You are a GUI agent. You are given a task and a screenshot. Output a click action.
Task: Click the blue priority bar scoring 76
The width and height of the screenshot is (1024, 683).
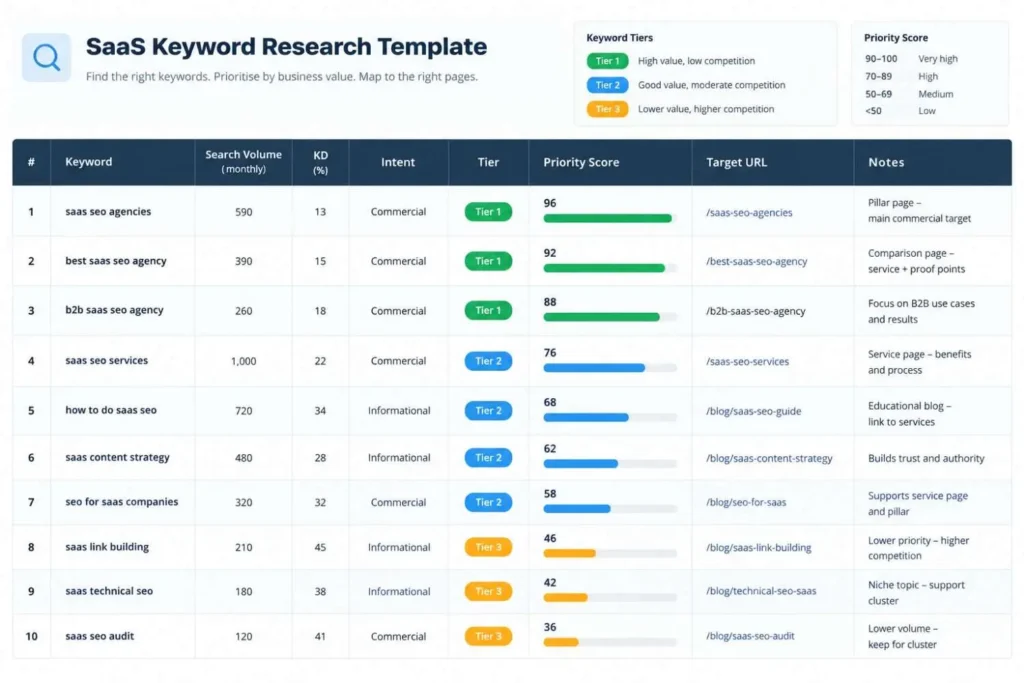(x=594, y=368)
